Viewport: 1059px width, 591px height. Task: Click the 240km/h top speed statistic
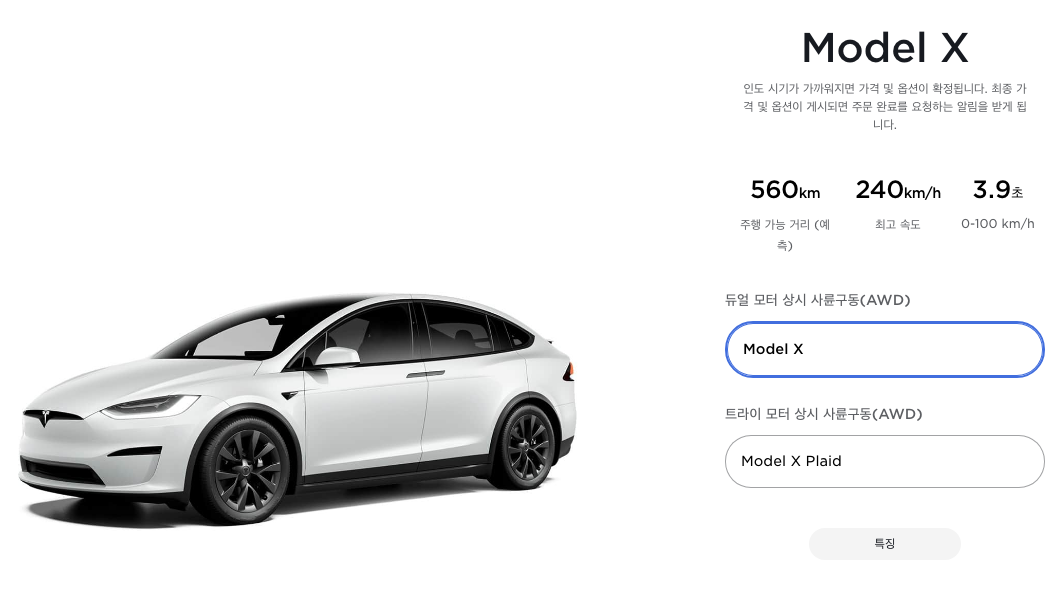(x=898, y=190)
